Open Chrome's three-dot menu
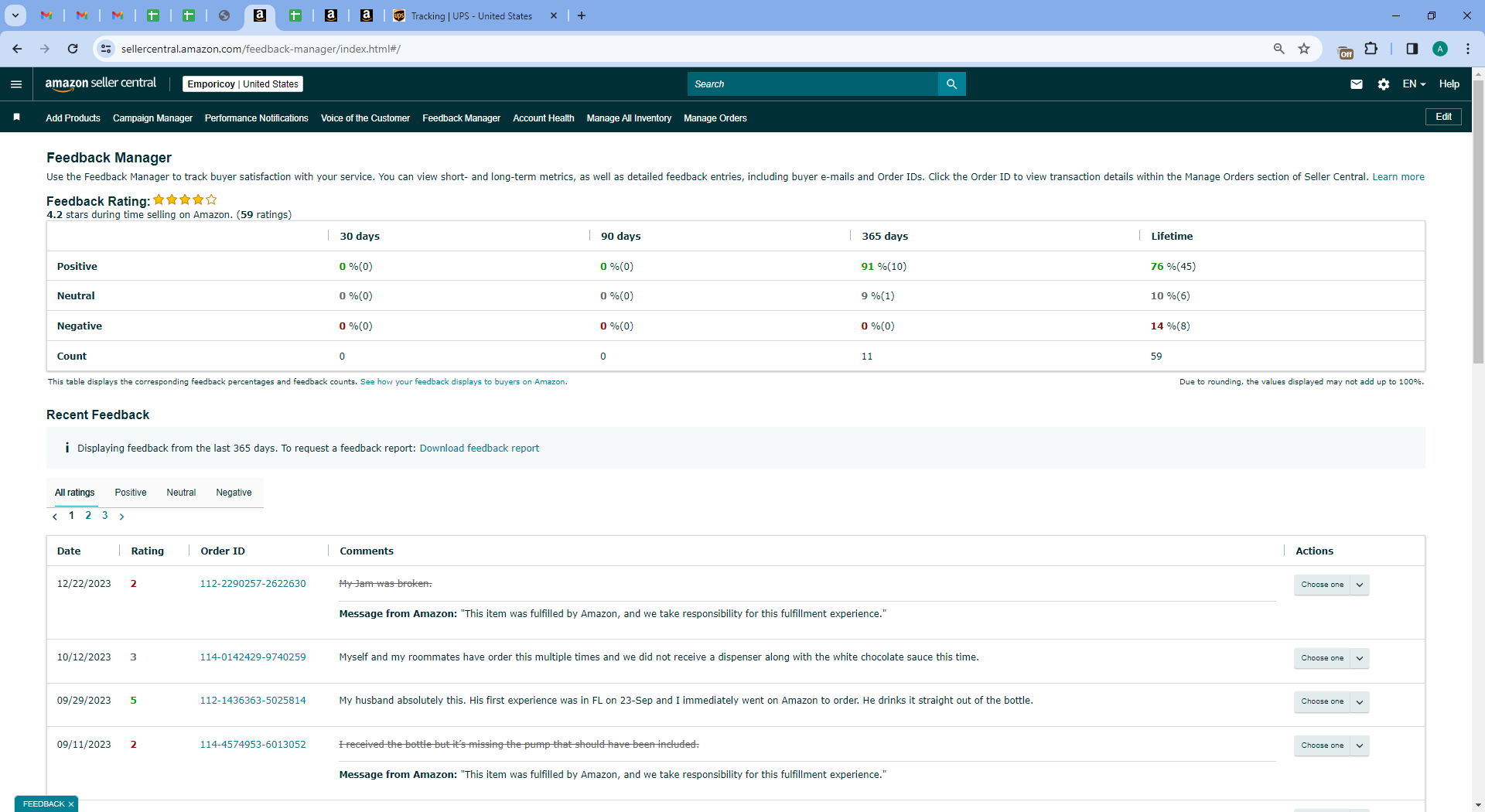The image size is (1485, 812). click(1468, 49)
